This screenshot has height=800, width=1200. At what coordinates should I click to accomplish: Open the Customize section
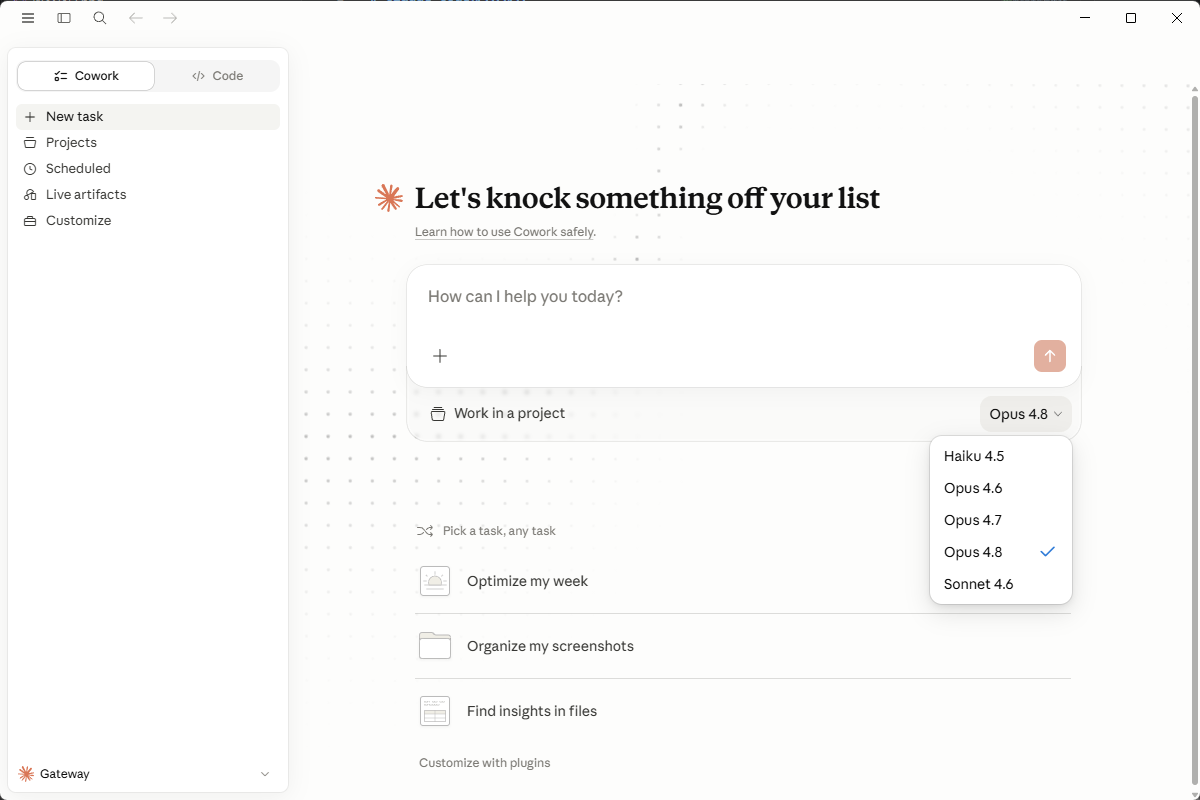(x=148, y=221)
